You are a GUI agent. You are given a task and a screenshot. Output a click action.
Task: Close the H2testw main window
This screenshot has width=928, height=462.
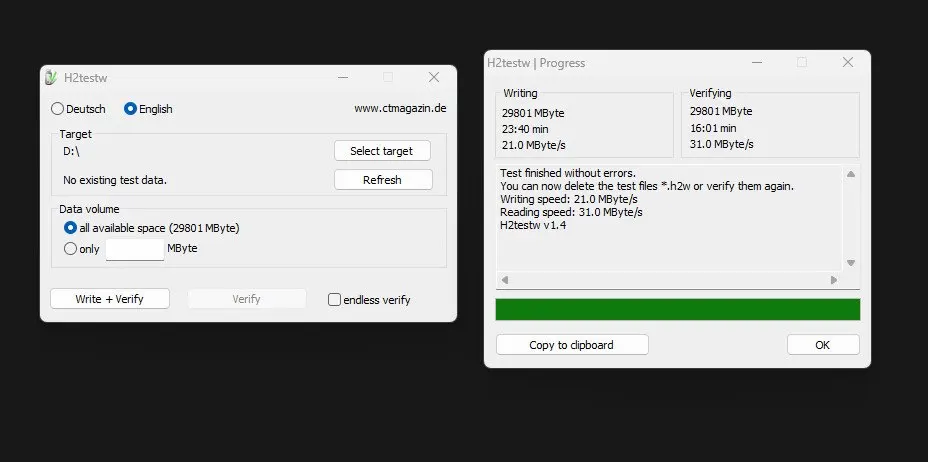coord(434,77)
